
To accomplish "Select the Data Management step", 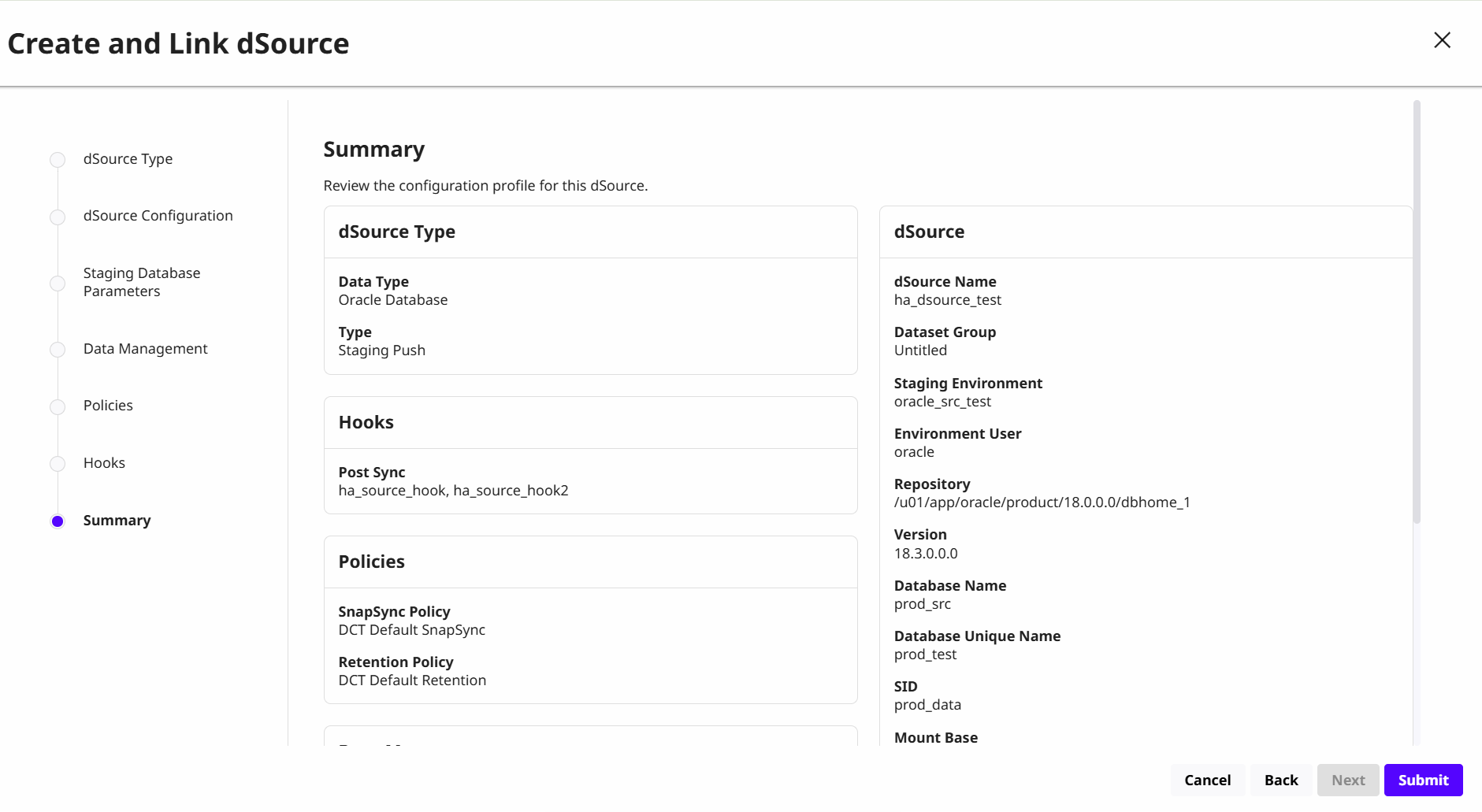I will [145, 349].
